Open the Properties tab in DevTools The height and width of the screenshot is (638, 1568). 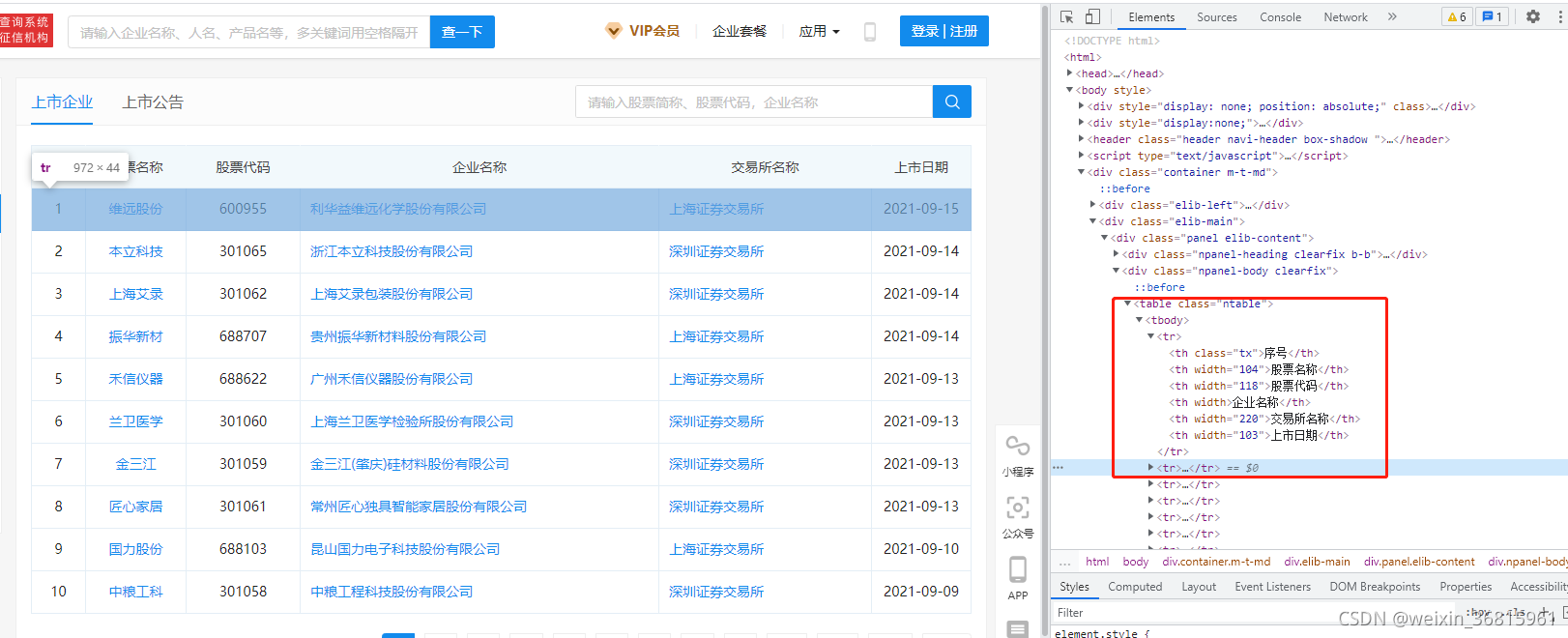(1466, 587)
